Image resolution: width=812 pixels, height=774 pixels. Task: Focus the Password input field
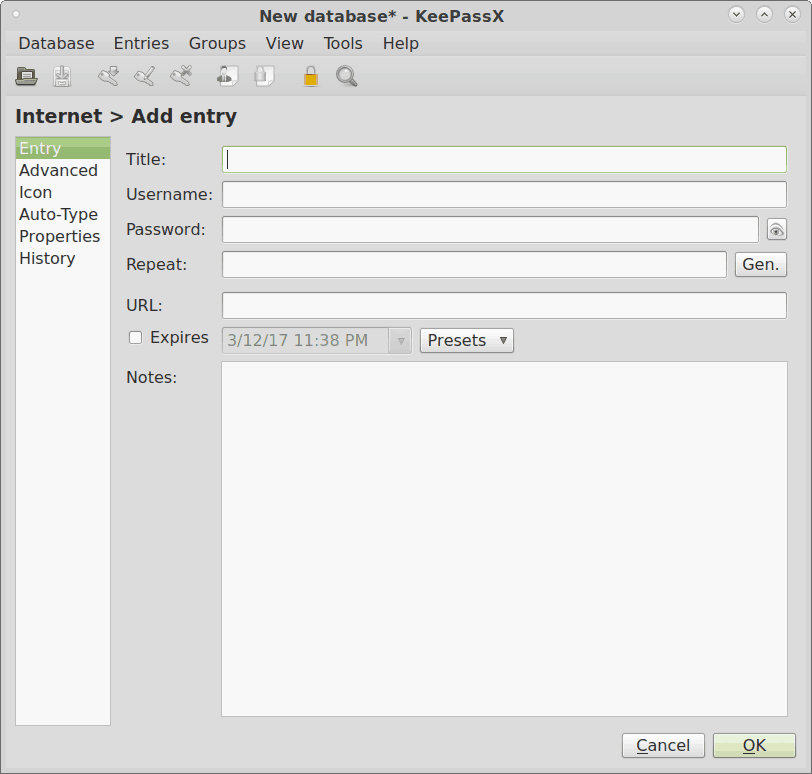[490, 229]
